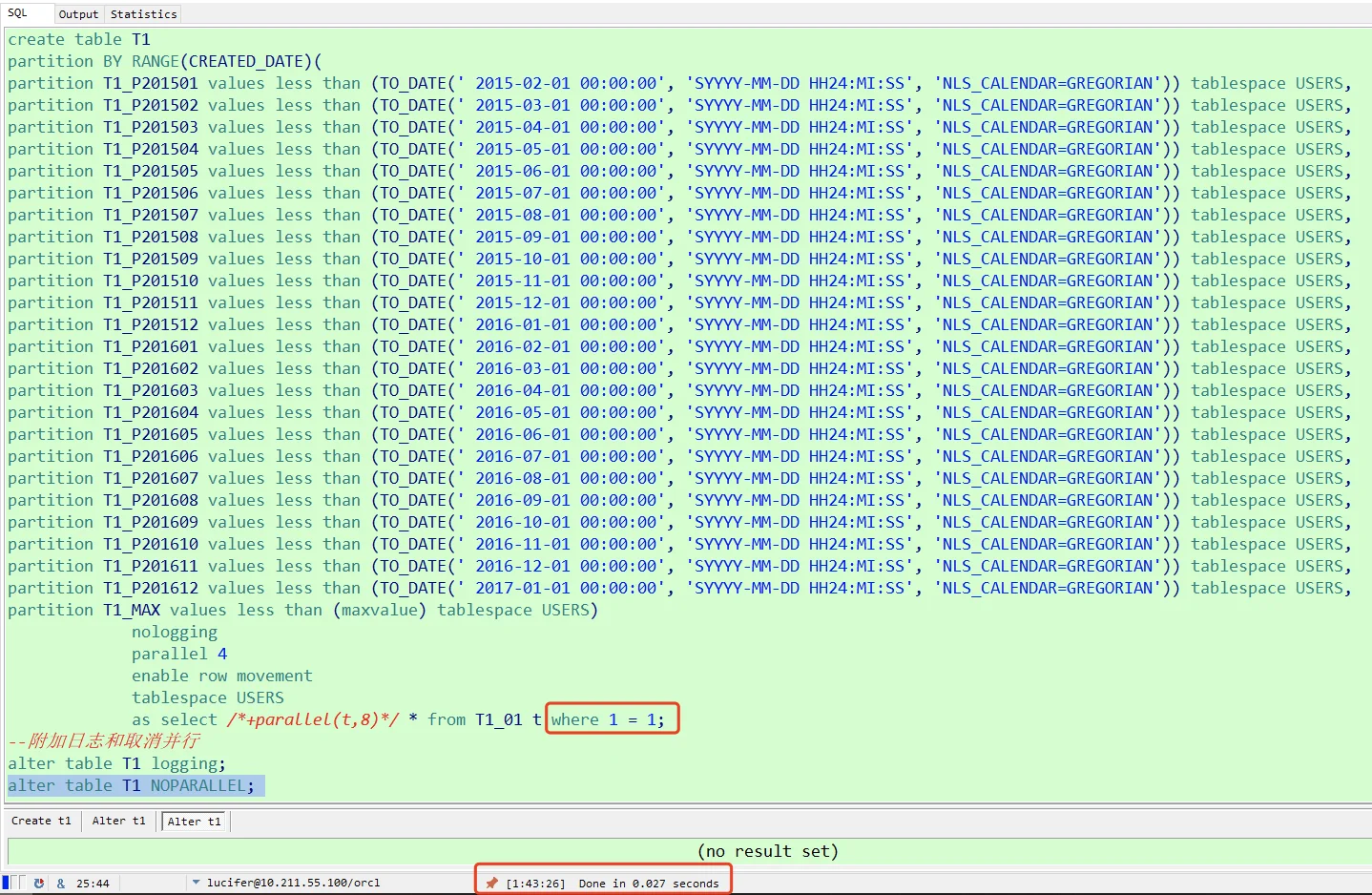
Task: Click the T1_MAX maxvalue partition line
Action: click(x=303, y=610)
